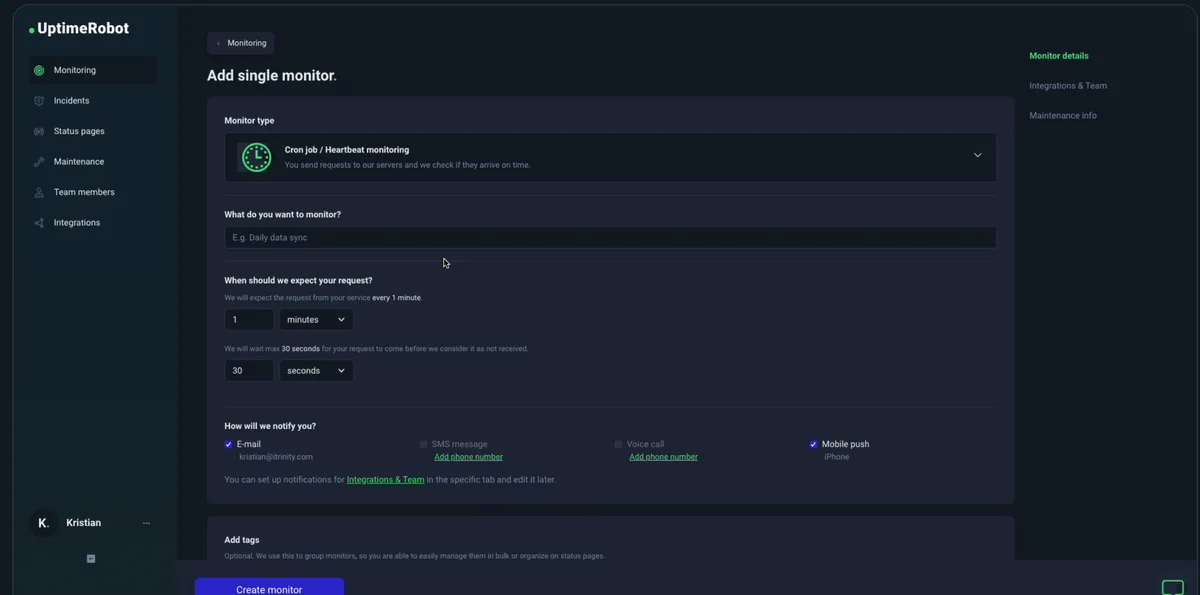Viewport: 1200px width, 595px height.
Task: Follow the Integrations & Team link
Action: pos(385,480)
